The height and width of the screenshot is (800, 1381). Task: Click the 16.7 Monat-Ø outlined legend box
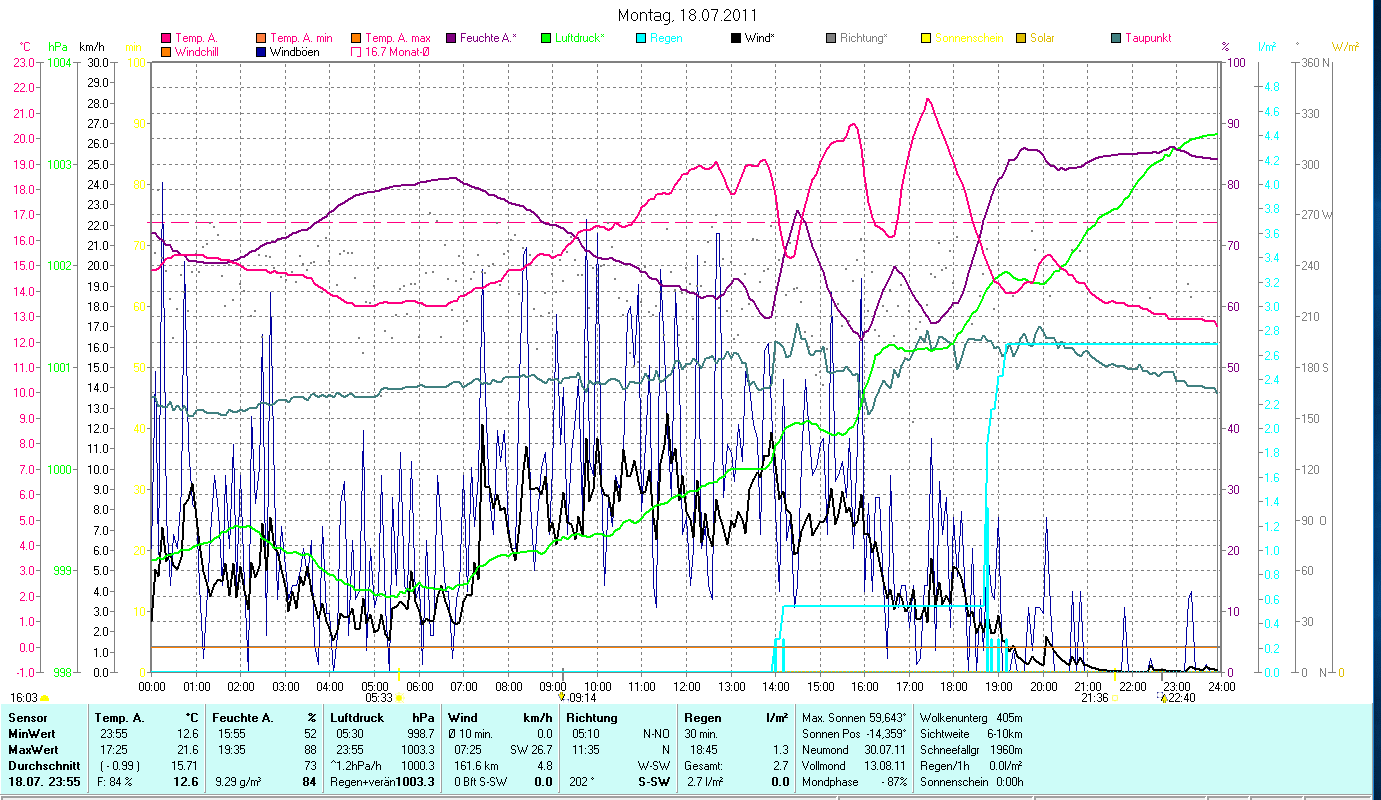click(x=358, y=51)
